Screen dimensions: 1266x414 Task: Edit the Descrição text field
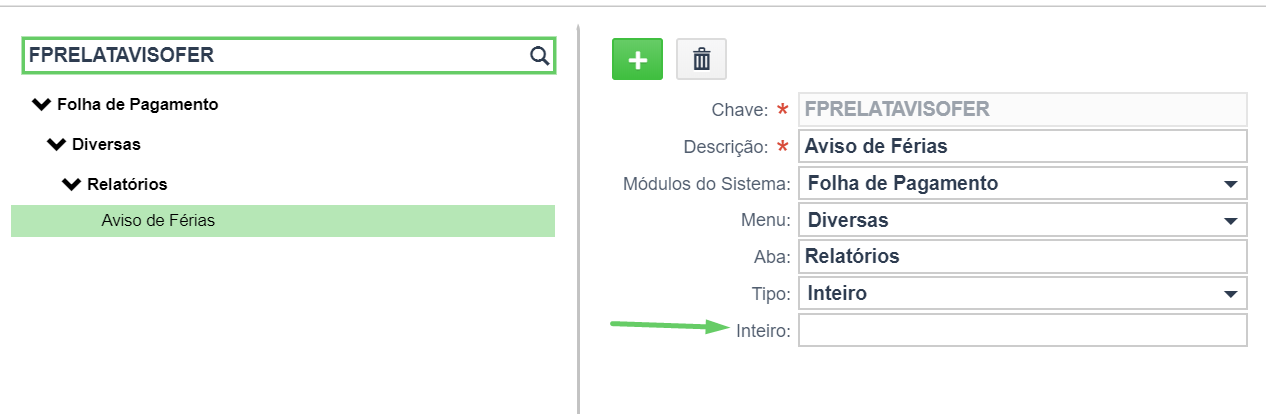(x=1023, y=146)
